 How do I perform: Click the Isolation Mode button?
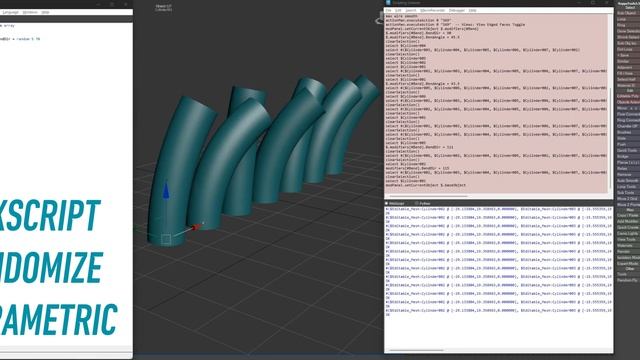[628, 258]
